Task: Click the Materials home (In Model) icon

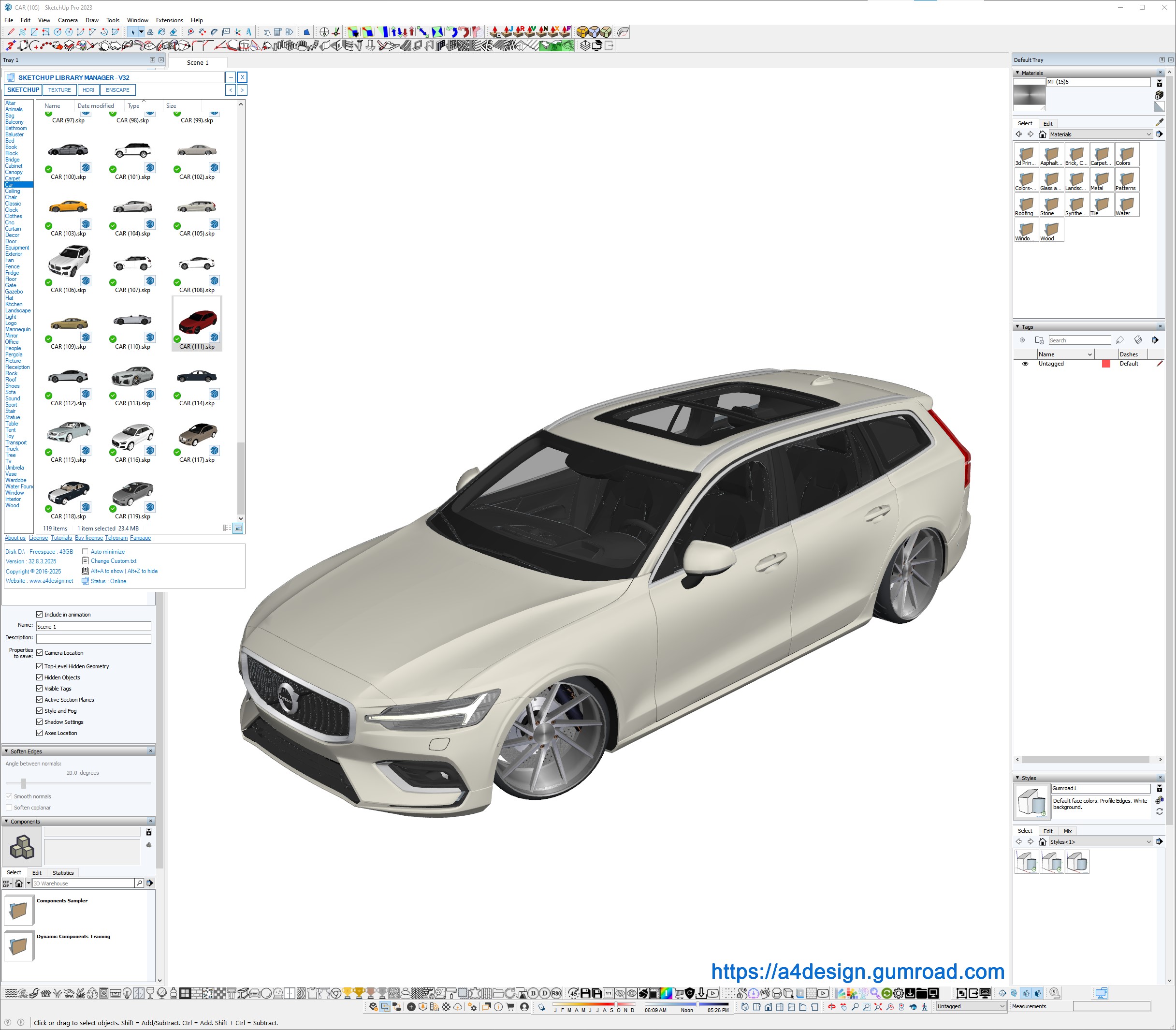Action: 1042,134
